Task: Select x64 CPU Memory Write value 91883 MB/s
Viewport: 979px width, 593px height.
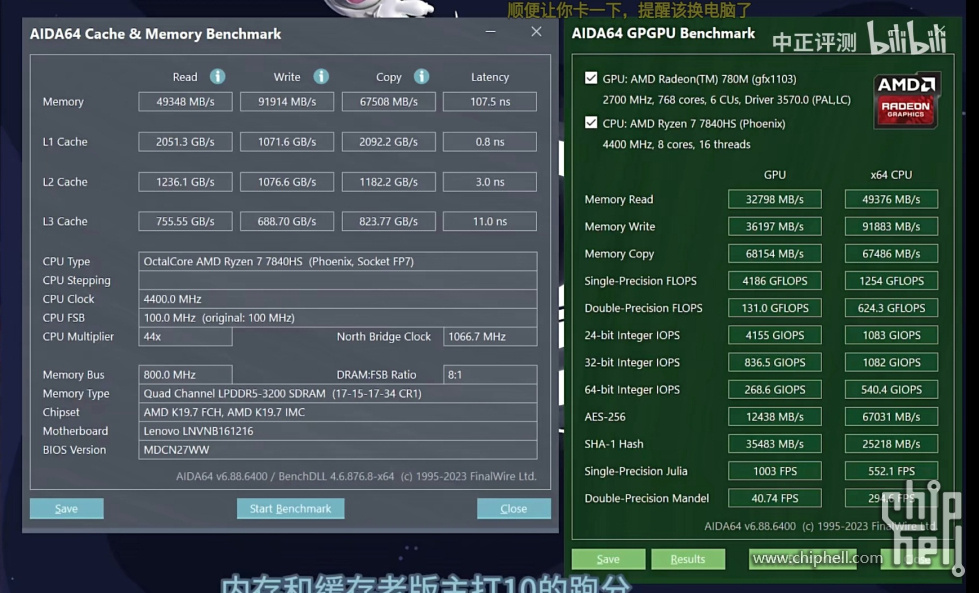Action: click(x=891, y=227)
